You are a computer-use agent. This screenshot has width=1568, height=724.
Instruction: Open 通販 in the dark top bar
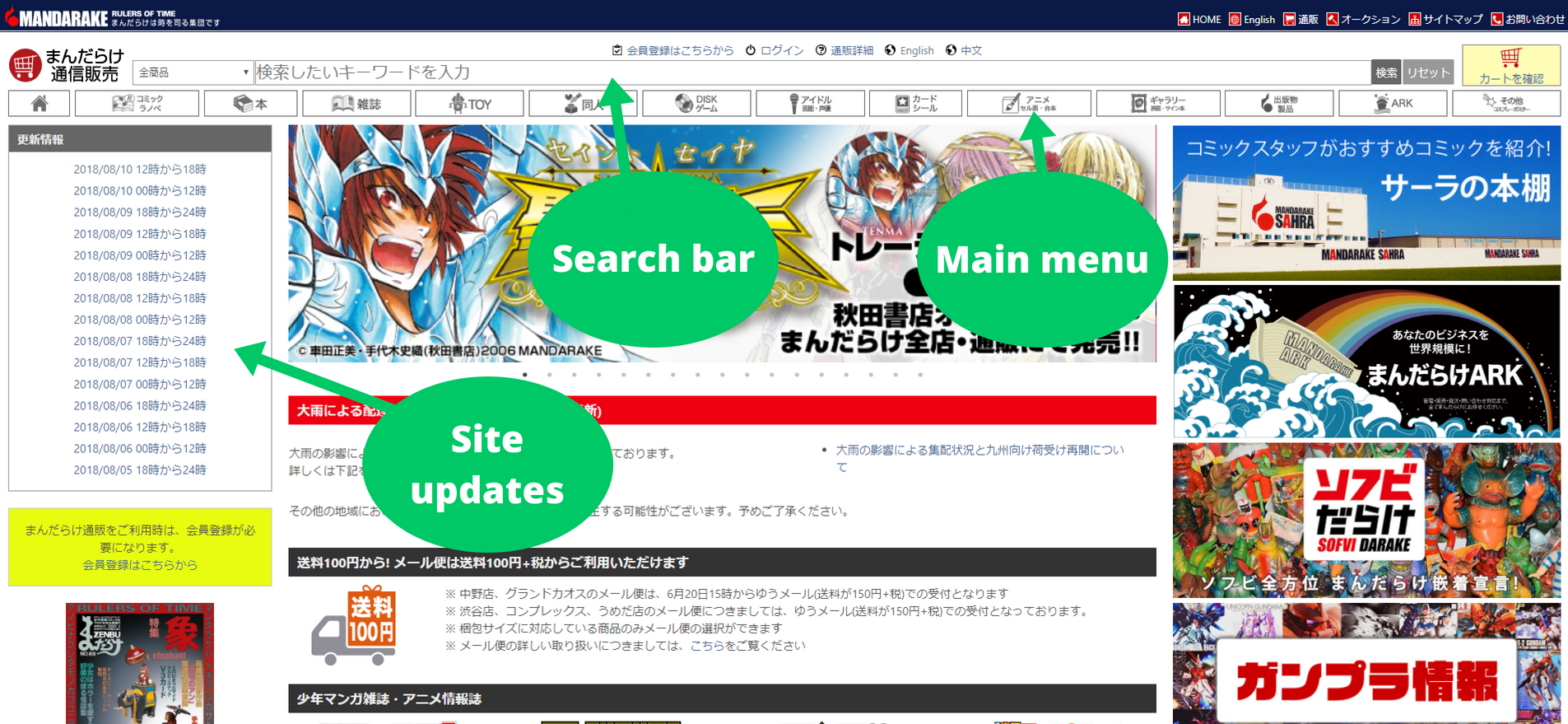pos(1300,19)
